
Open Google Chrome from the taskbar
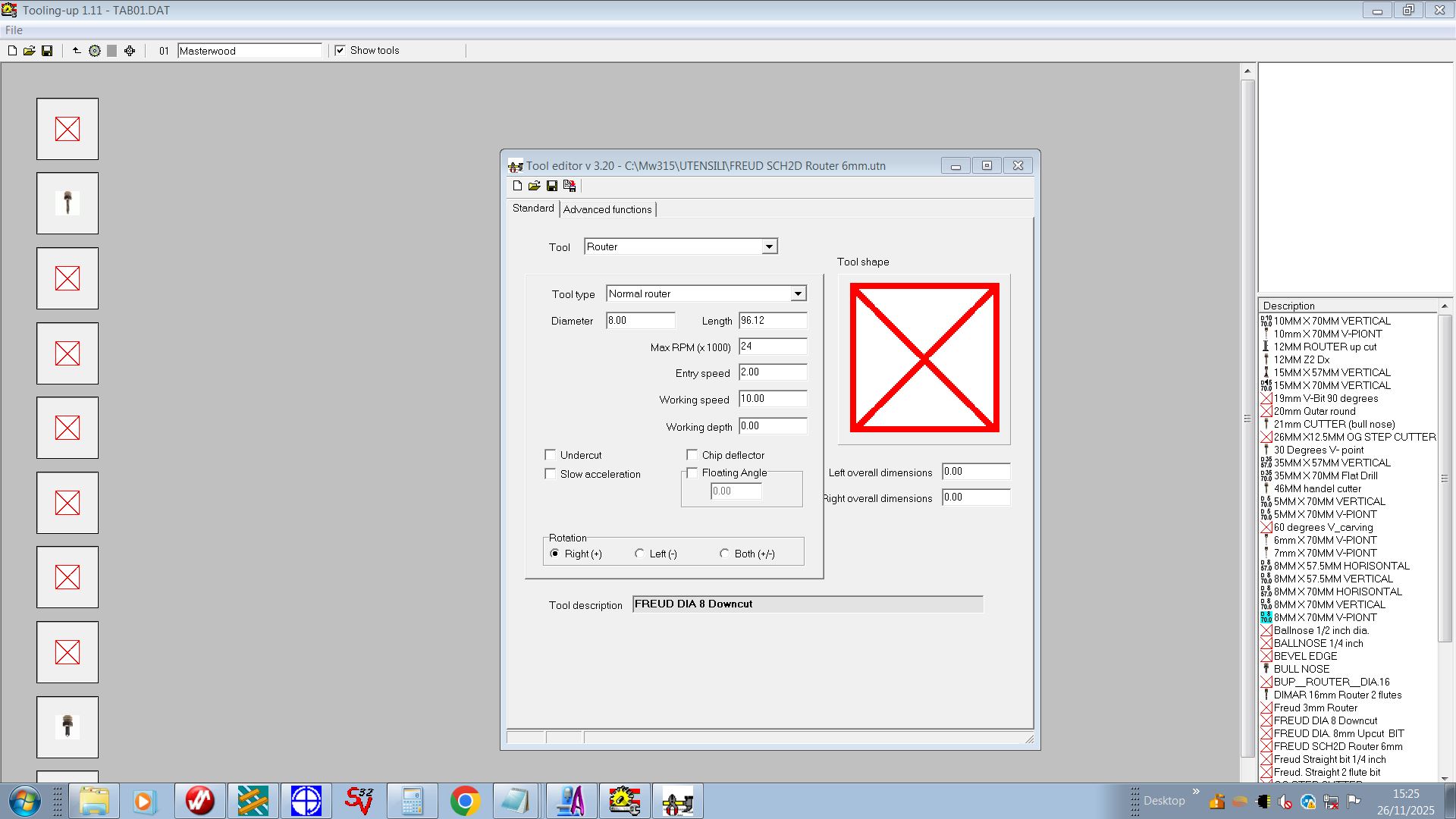pos(465,801)
